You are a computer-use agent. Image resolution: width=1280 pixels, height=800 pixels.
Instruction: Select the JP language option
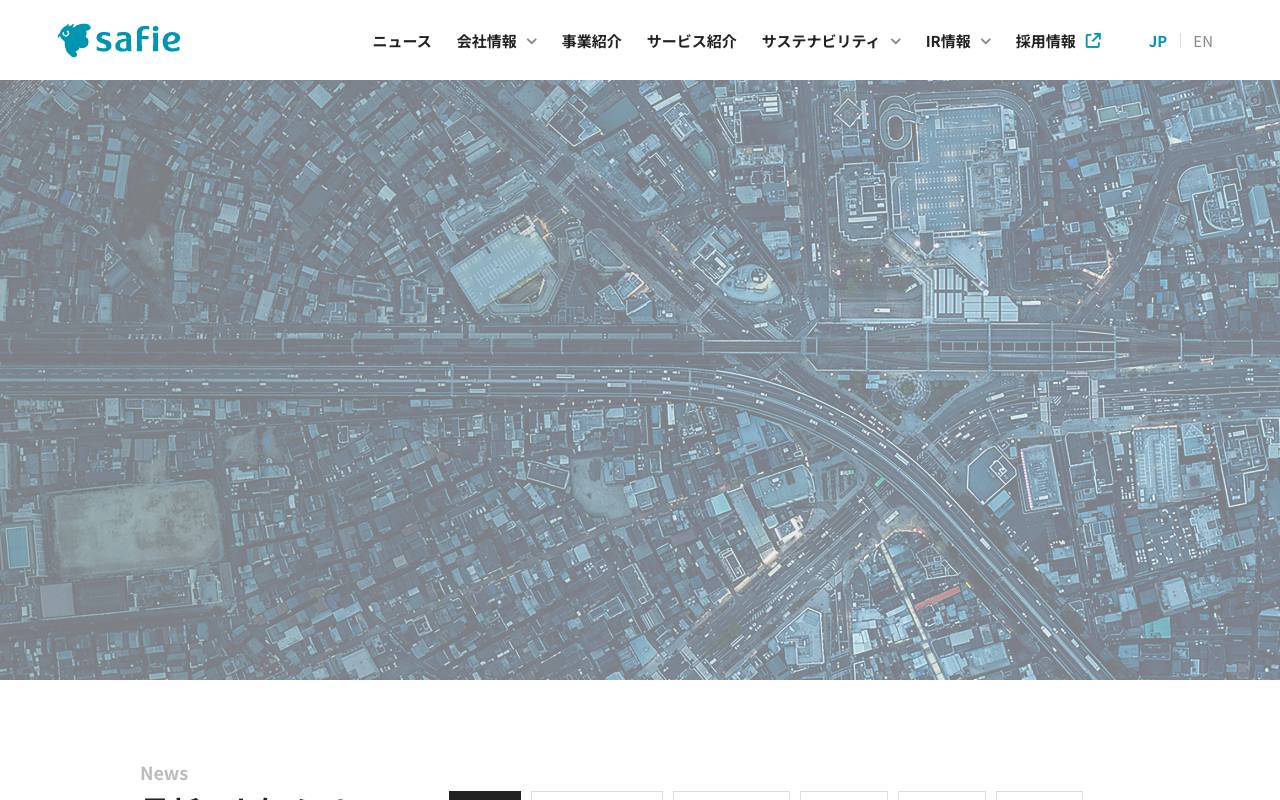coord(1157,40)
